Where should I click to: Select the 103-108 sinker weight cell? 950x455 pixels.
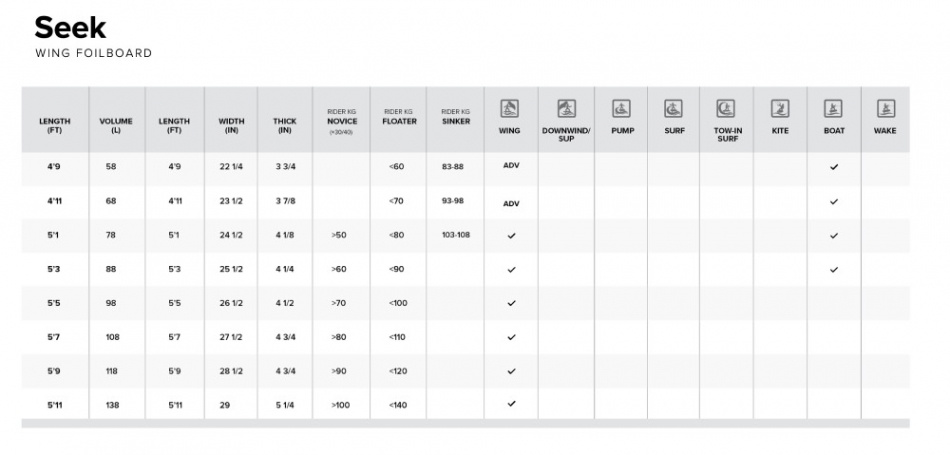455,235
